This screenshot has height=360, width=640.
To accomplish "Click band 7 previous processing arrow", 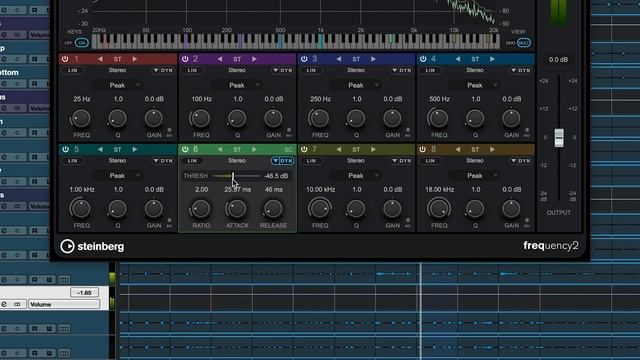I will [339, 149].
